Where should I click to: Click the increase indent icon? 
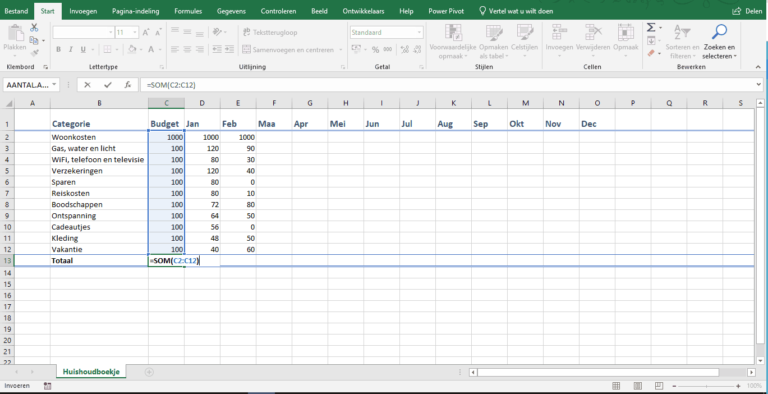[229, 49]
